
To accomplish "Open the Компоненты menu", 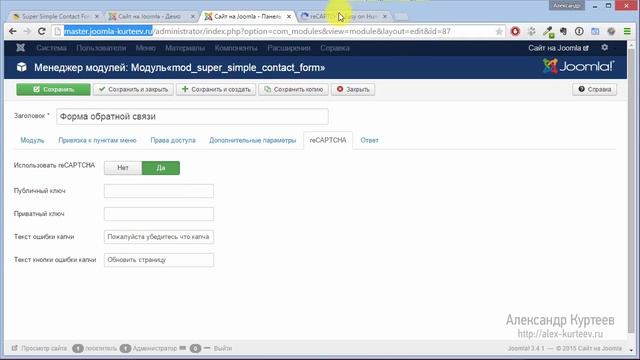I will [x=236, y=48].
